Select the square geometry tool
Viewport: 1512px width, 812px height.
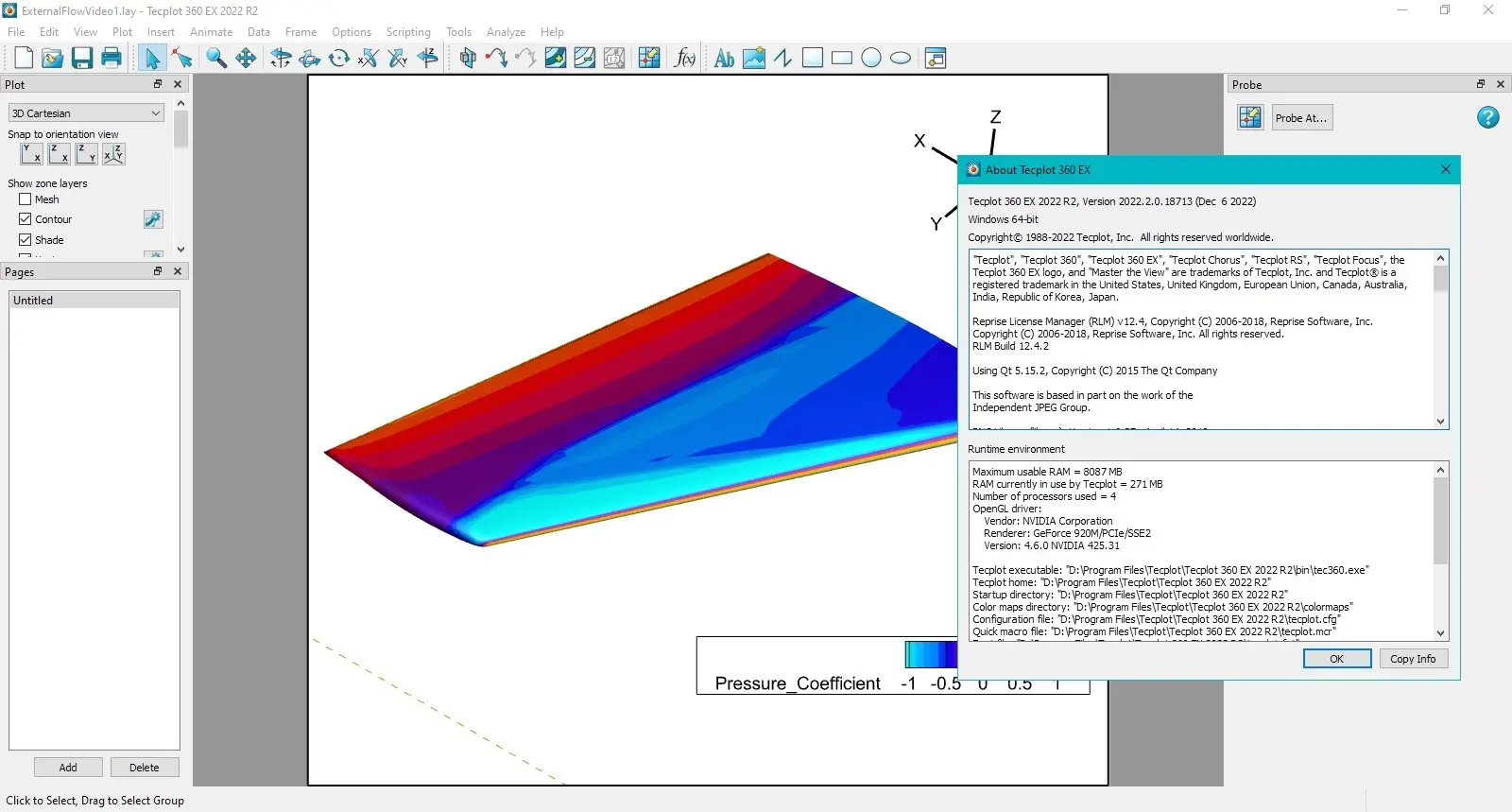(813, 59)
